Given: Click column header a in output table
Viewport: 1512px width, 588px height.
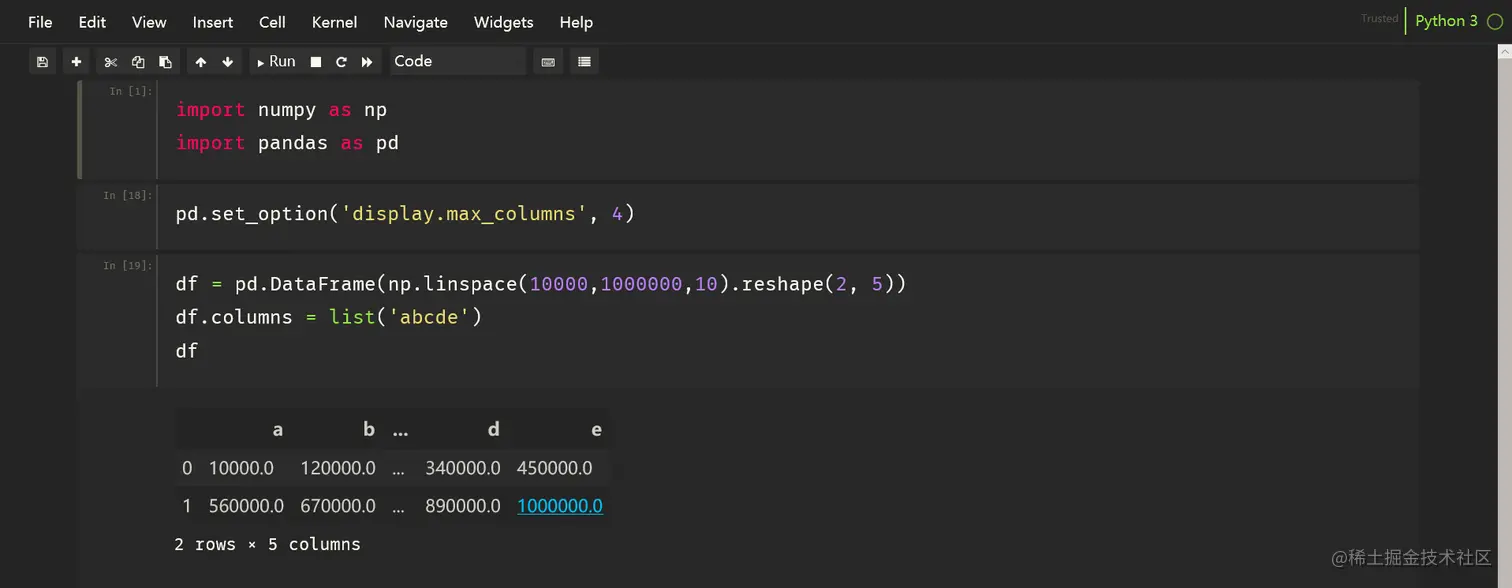Looking at the screenshot, I should tap(278, 429).
